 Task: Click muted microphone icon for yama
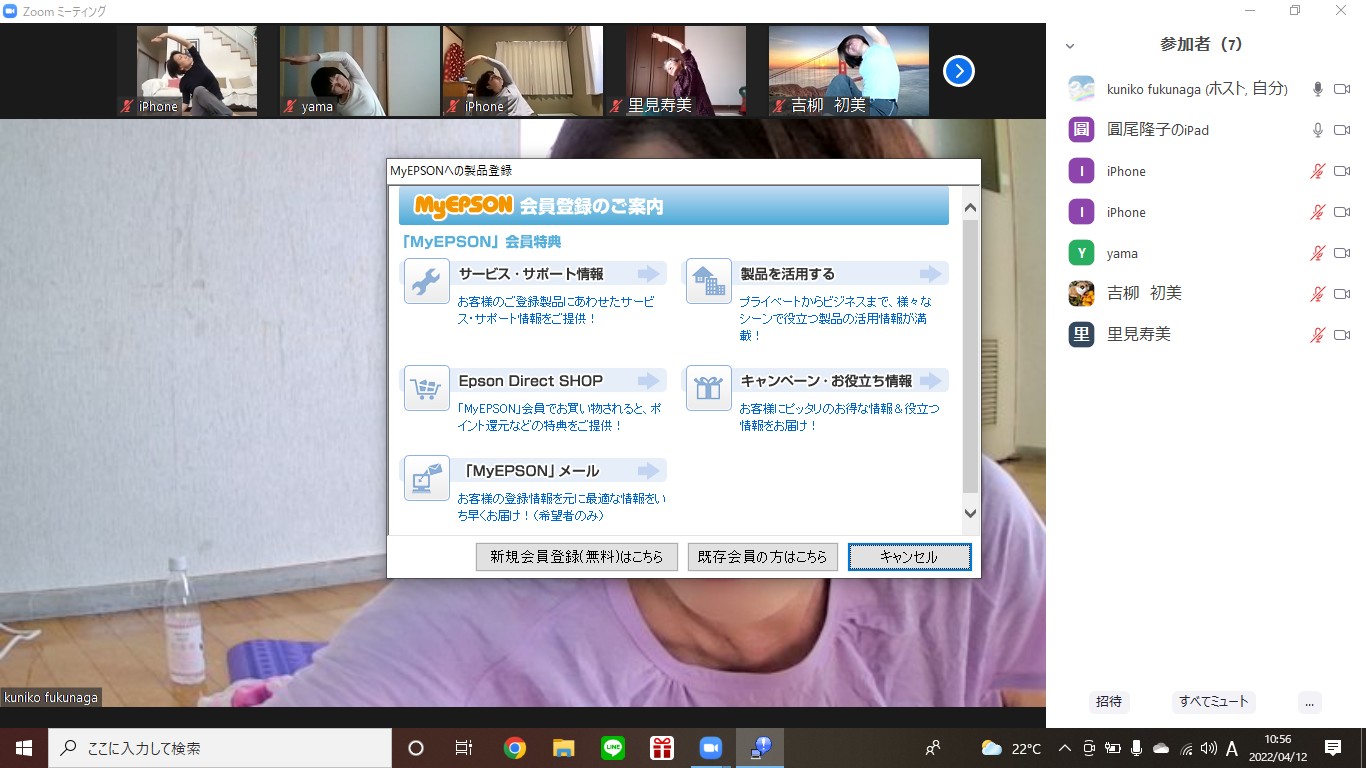point(1317,253)
